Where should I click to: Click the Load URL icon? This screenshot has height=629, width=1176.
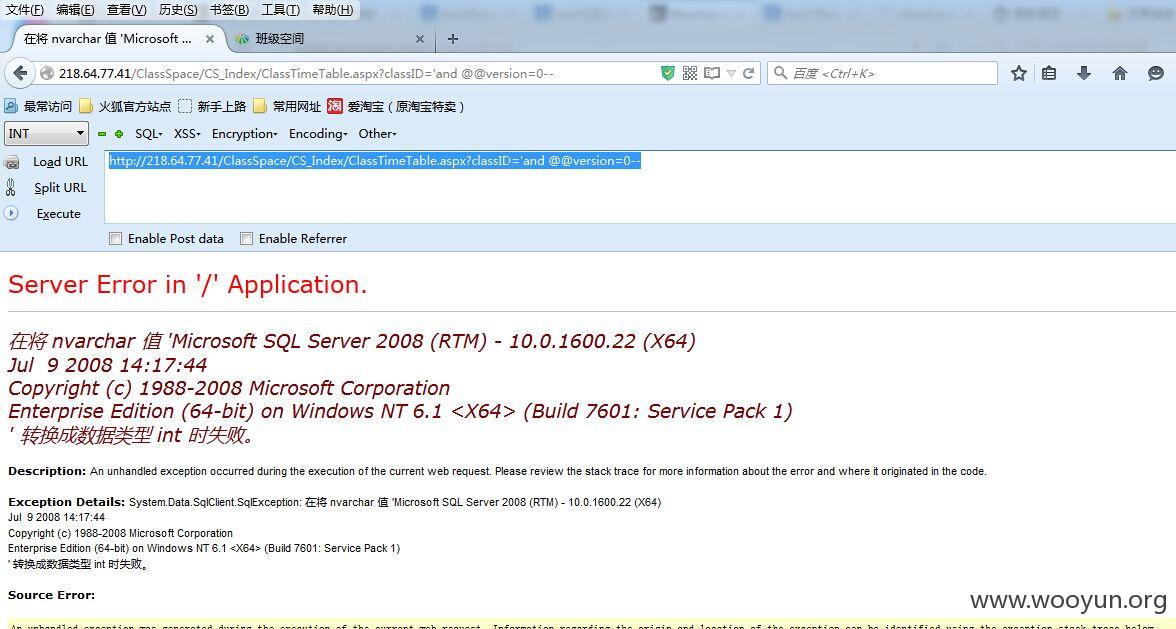pos(11,162)
